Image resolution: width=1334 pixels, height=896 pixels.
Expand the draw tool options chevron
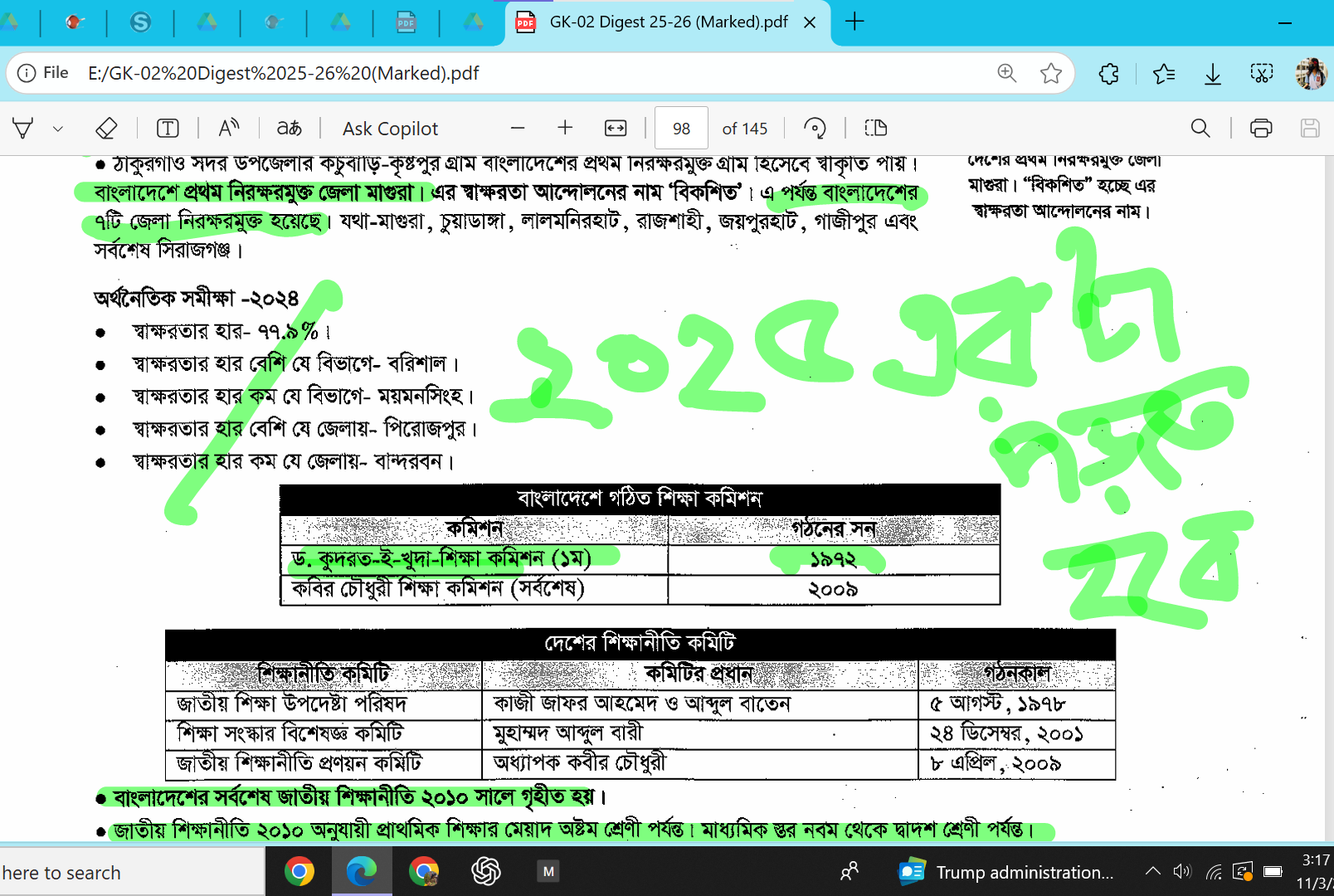tap(57, 129)
